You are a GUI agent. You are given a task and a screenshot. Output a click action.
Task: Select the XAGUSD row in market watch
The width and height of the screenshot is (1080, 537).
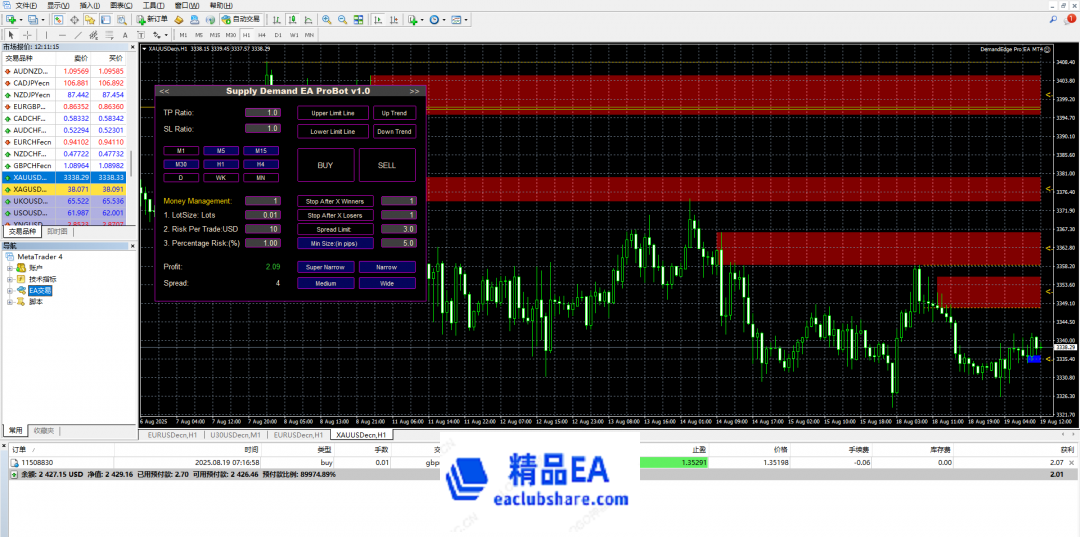pos(30,189)
